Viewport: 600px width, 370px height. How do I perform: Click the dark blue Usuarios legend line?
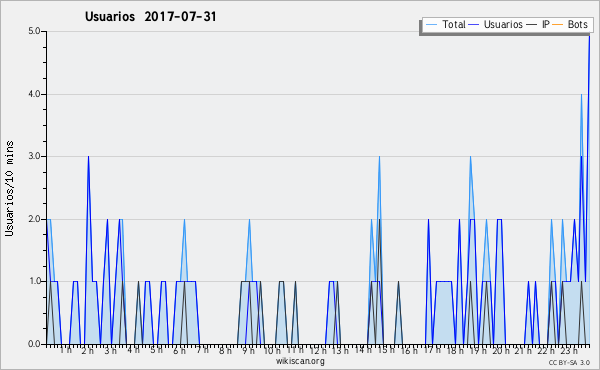pos(474,25)
